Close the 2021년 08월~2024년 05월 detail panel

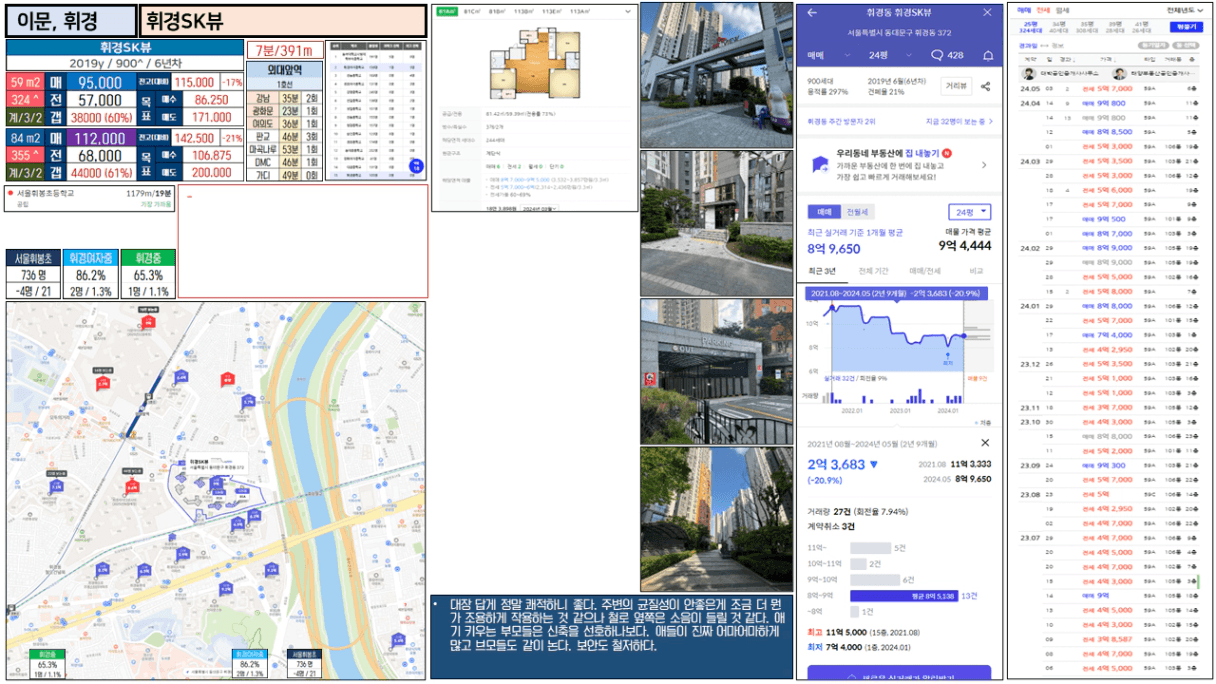(985, 442)
